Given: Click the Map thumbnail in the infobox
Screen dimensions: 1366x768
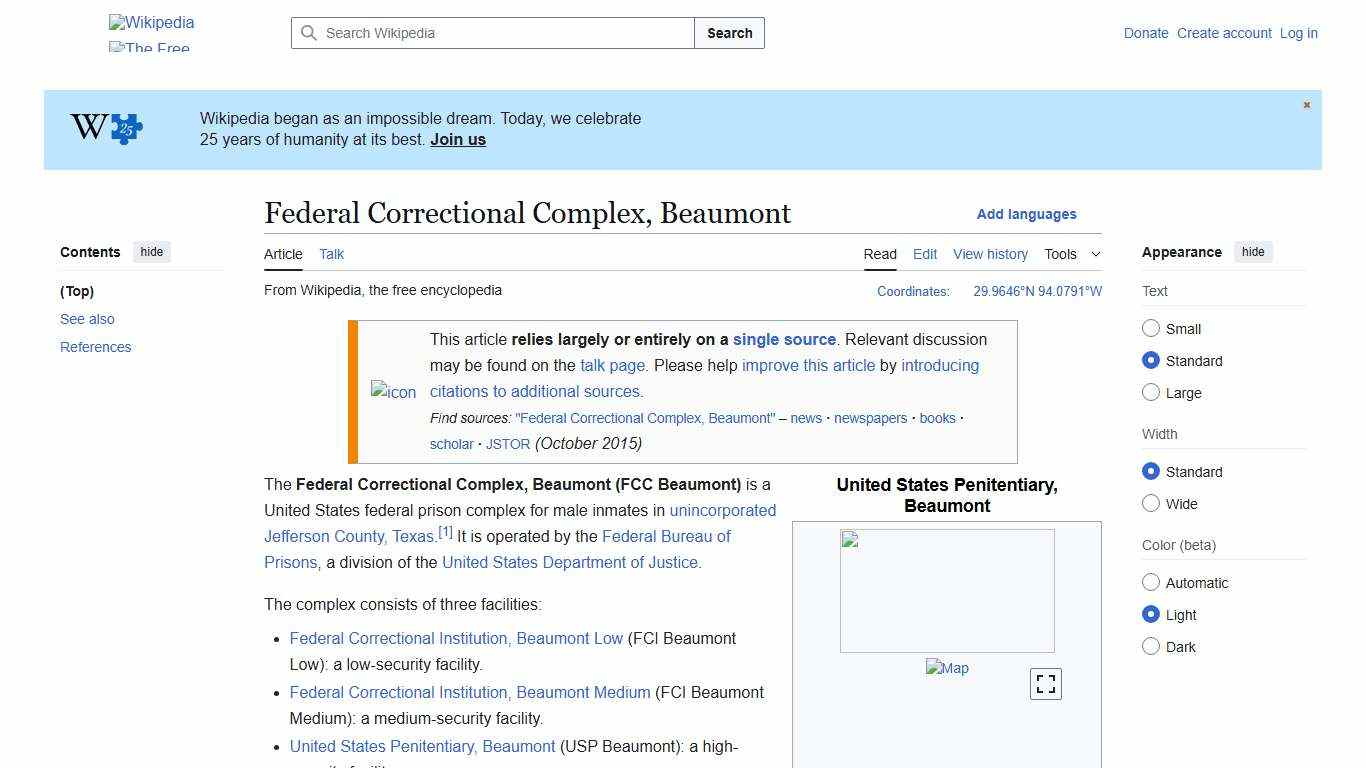Looking at the screenshot, I should [947, 667].
